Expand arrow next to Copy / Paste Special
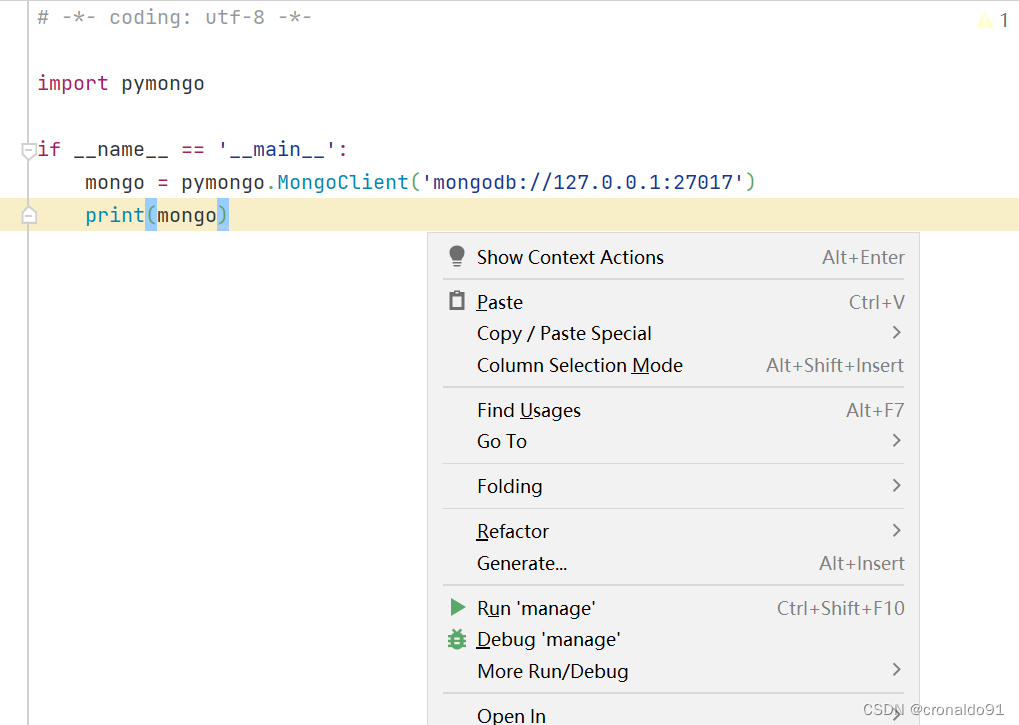1019x725 pixels. (897, 333)
